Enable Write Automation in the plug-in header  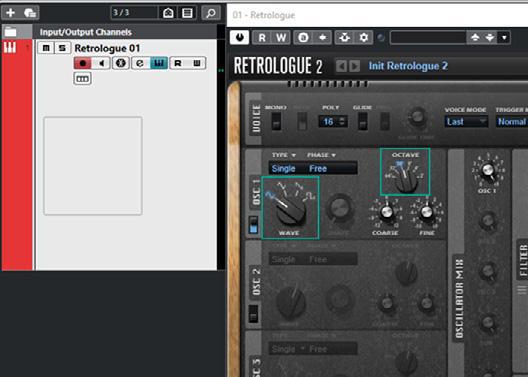click(280, 37)
